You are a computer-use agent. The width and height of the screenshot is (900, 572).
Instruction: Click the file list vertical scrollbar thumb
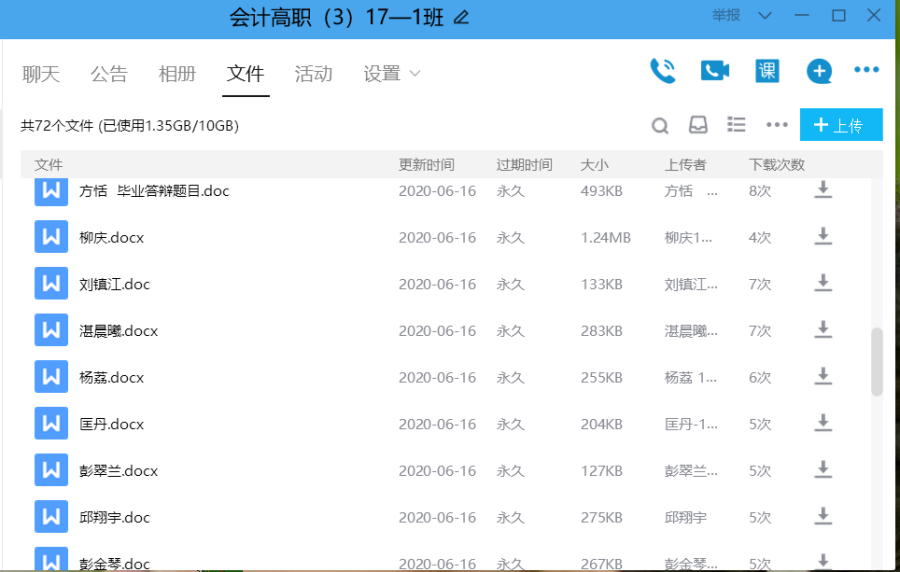coord(876,361)
